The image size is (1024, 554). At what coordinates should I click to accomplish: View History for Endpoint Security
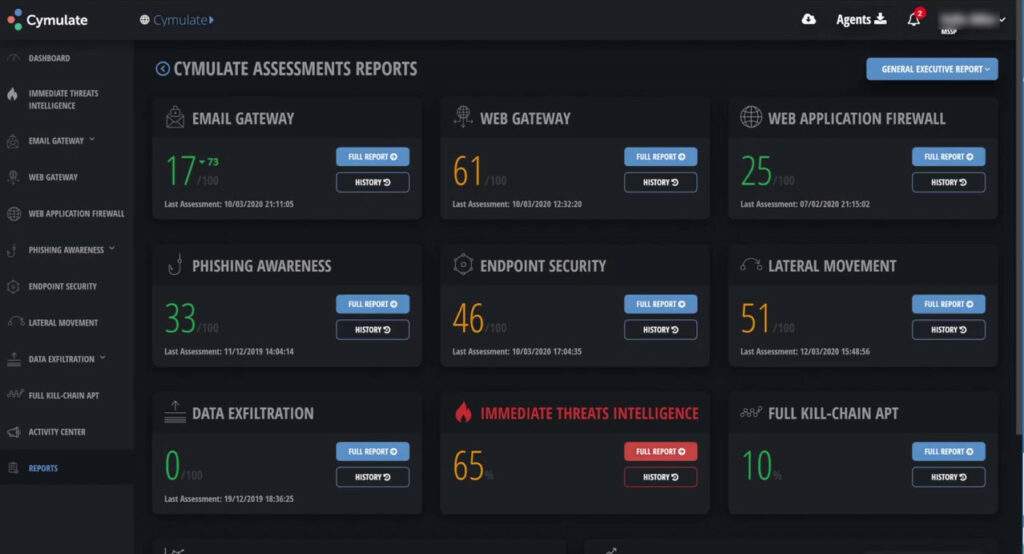pos(660,330)
